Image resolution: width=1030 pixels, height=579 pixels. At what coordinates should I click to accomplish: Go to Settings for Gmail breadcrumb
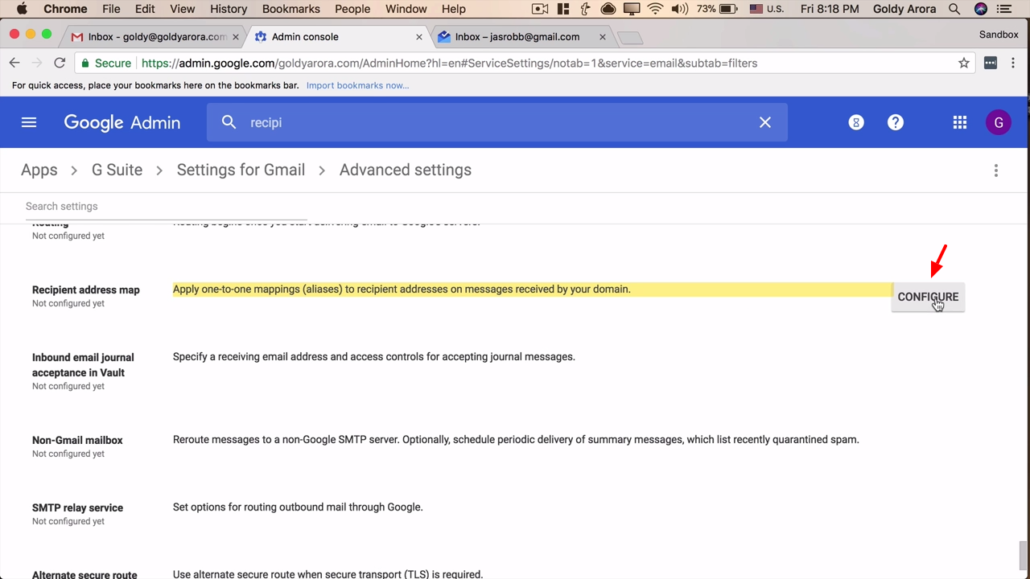[x=240, y=170]
